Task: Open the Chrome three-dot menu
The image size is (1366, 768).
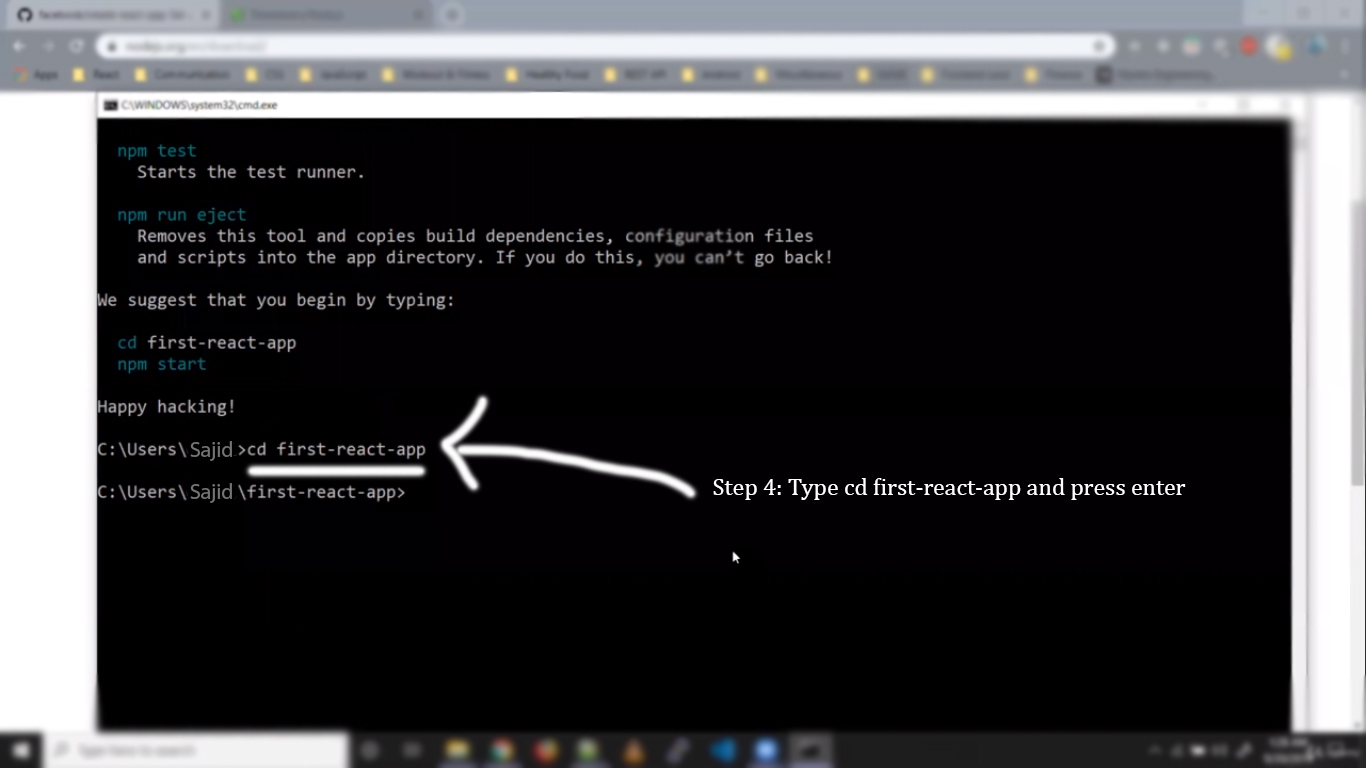Action: click(x=1346, y=46)
